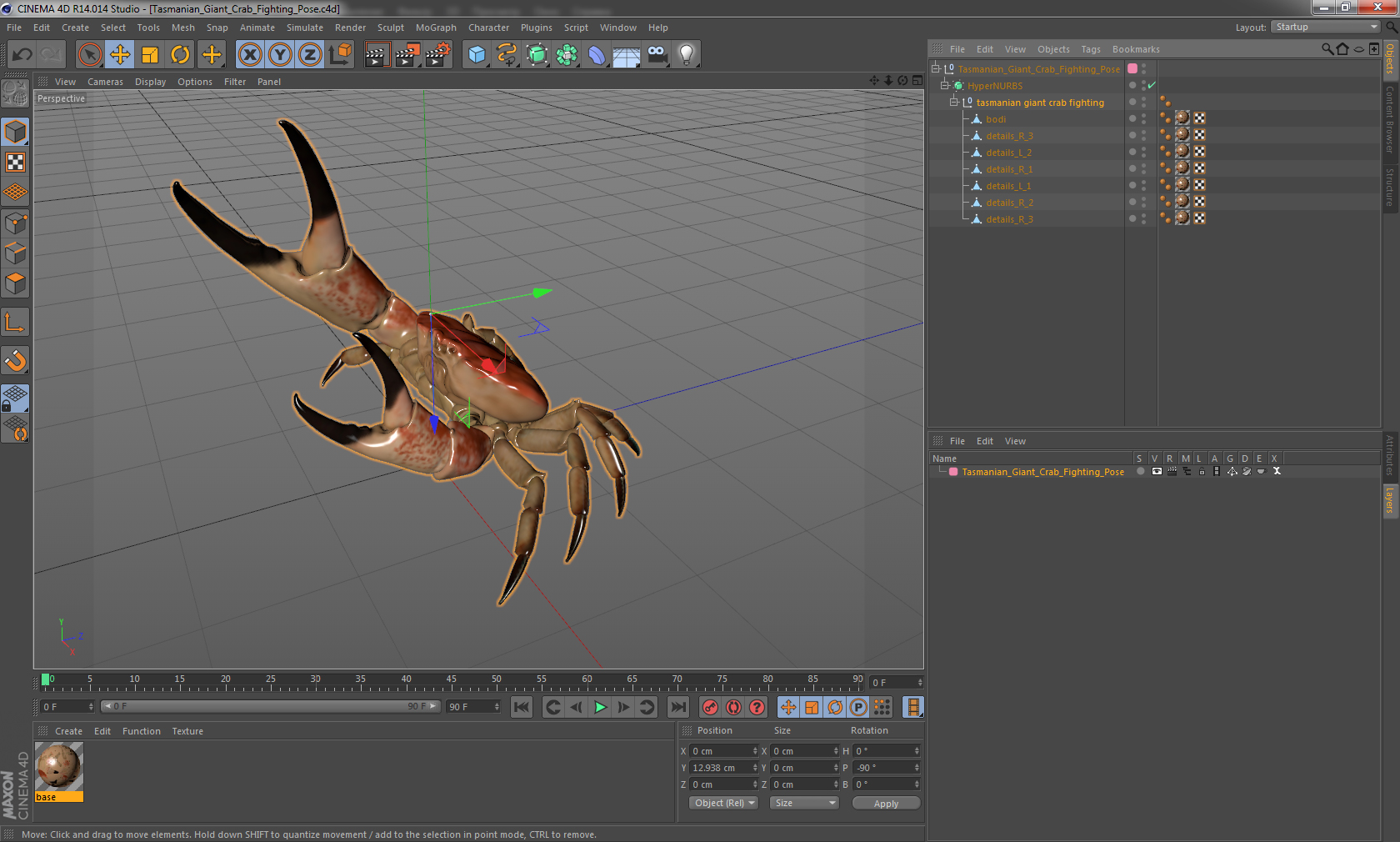Open the Size mode dropdown

tap(804, 803)
